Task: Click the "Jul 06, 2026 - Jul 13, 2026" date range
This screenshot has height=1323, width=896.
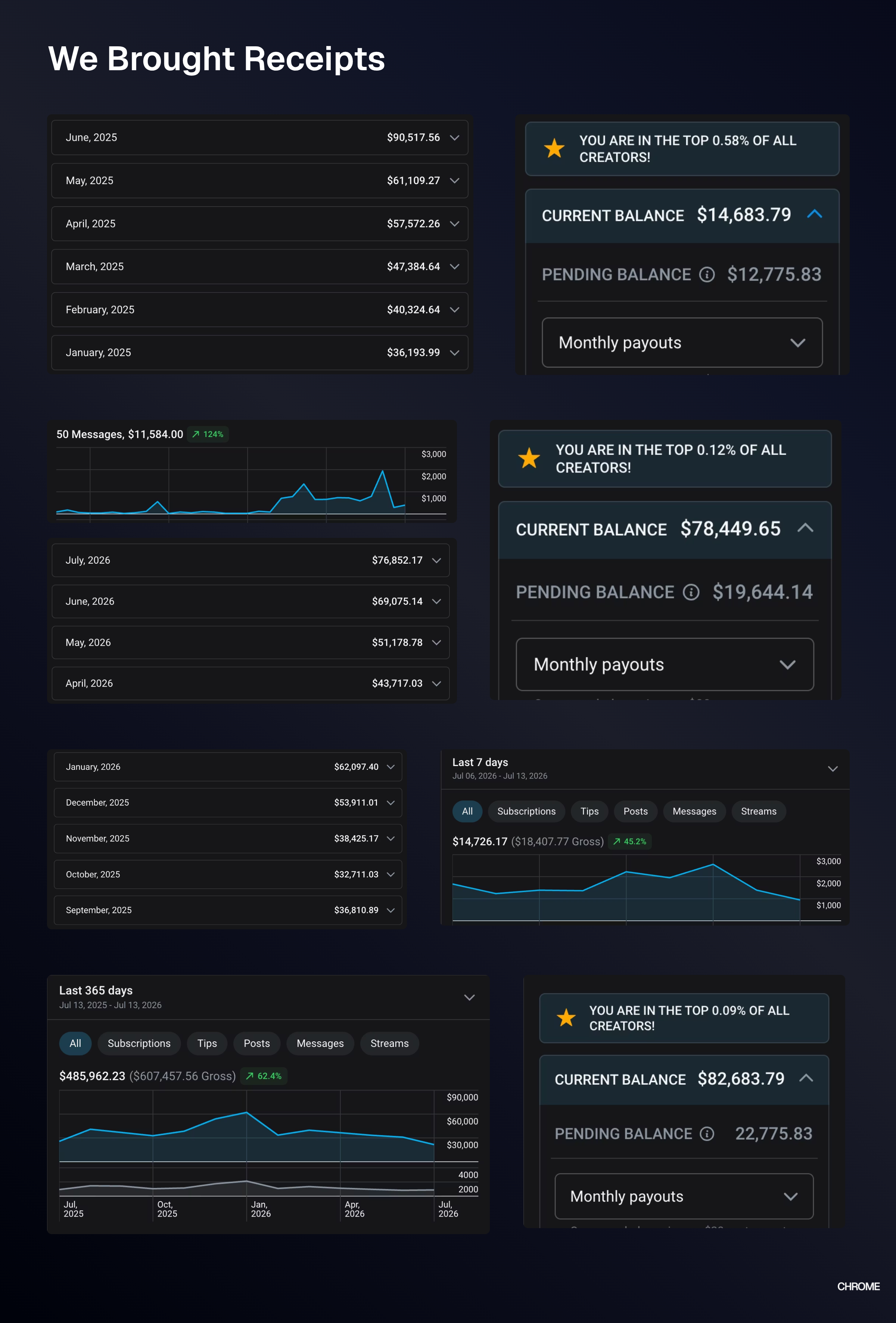Action: tap(500, 776)
